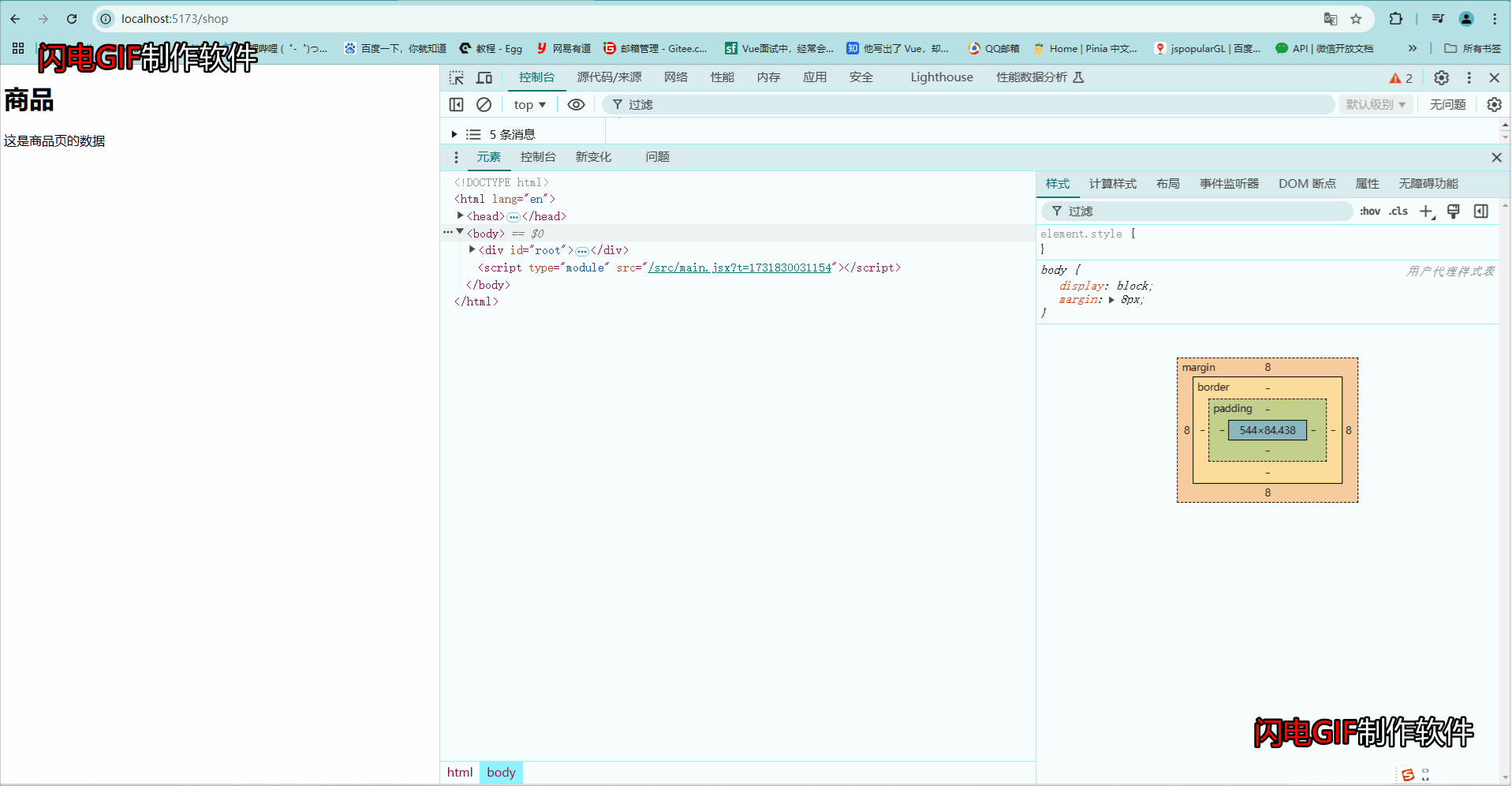Open the create live expression eye icon
1512x786 pixels.
click(576, 104)
